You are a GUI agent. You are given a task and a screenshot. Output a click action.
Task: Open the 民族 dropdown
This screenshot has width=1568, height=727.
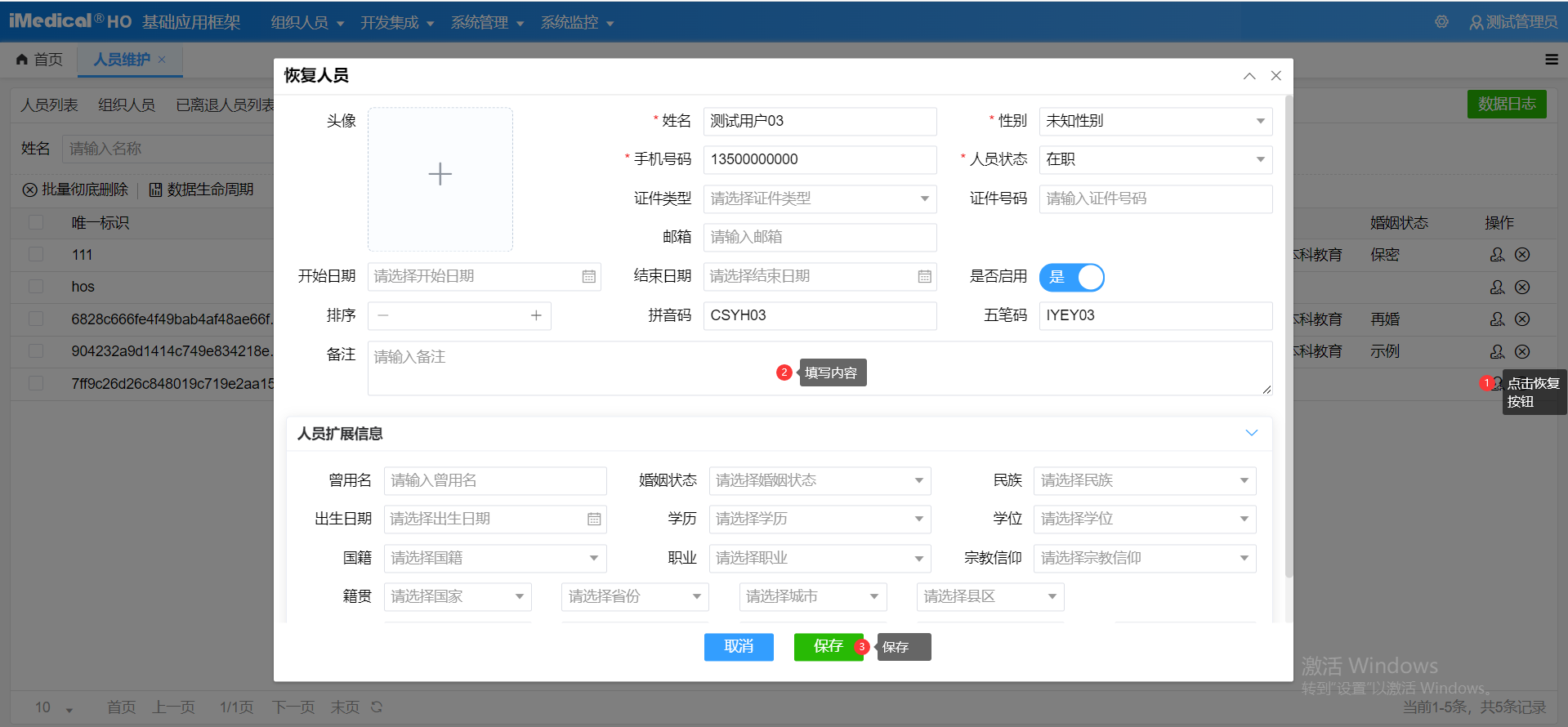tap(1144, 480)
